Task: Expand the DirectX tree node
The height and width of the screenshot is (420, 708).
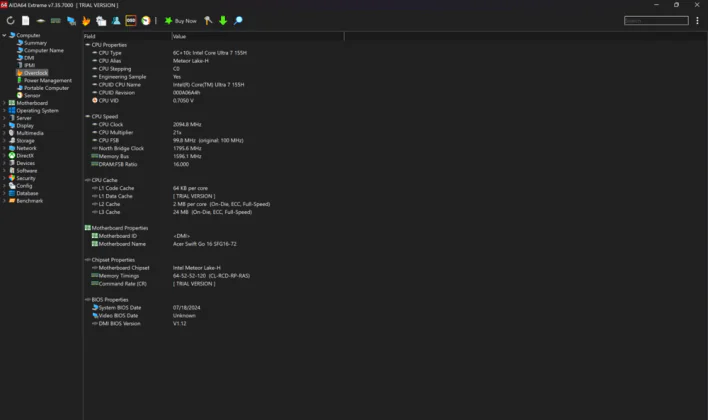Action: point(4,155)
